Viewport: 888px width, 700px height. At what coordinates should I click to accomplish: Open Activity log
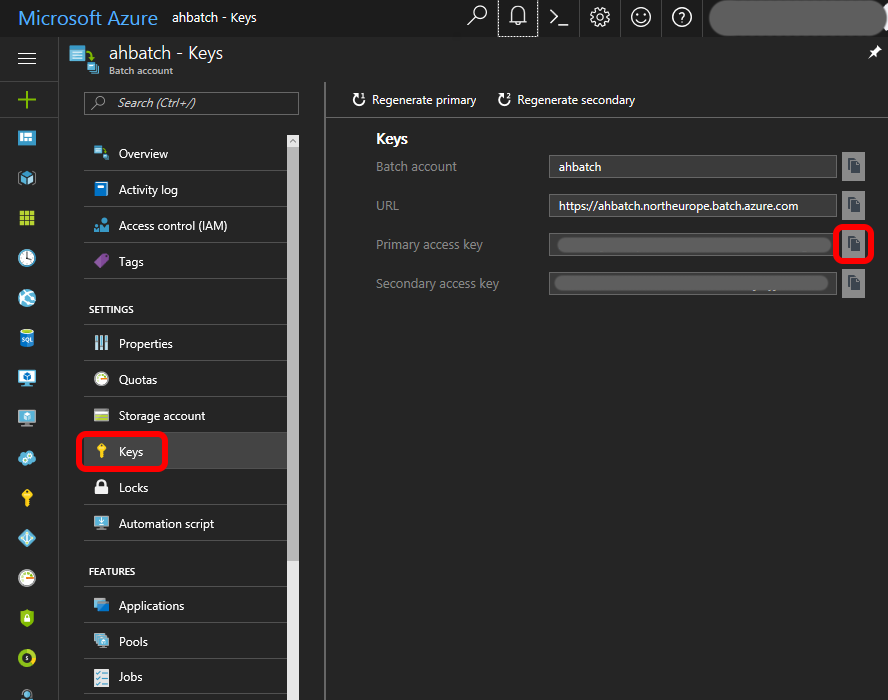185,190
